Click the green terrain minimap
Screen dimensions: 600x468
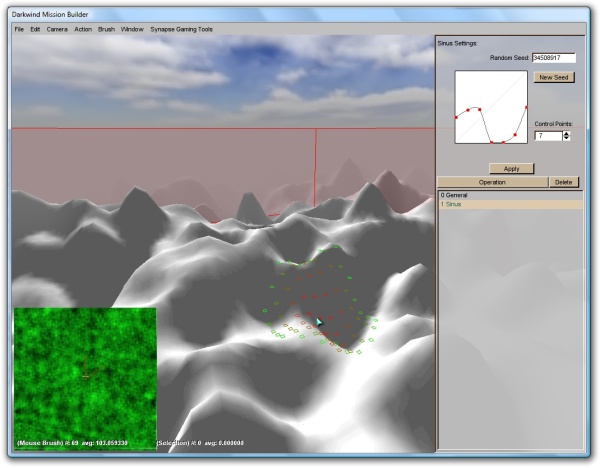click(85, 375)
